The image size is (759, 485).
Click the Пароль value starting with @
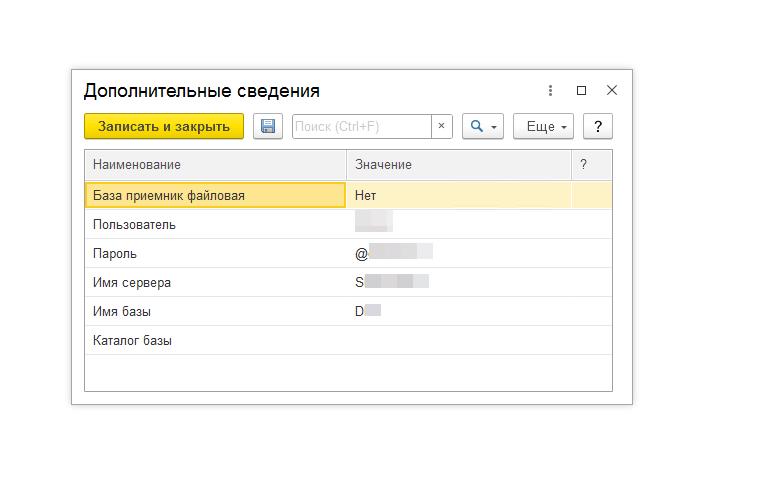coord(459,253)
